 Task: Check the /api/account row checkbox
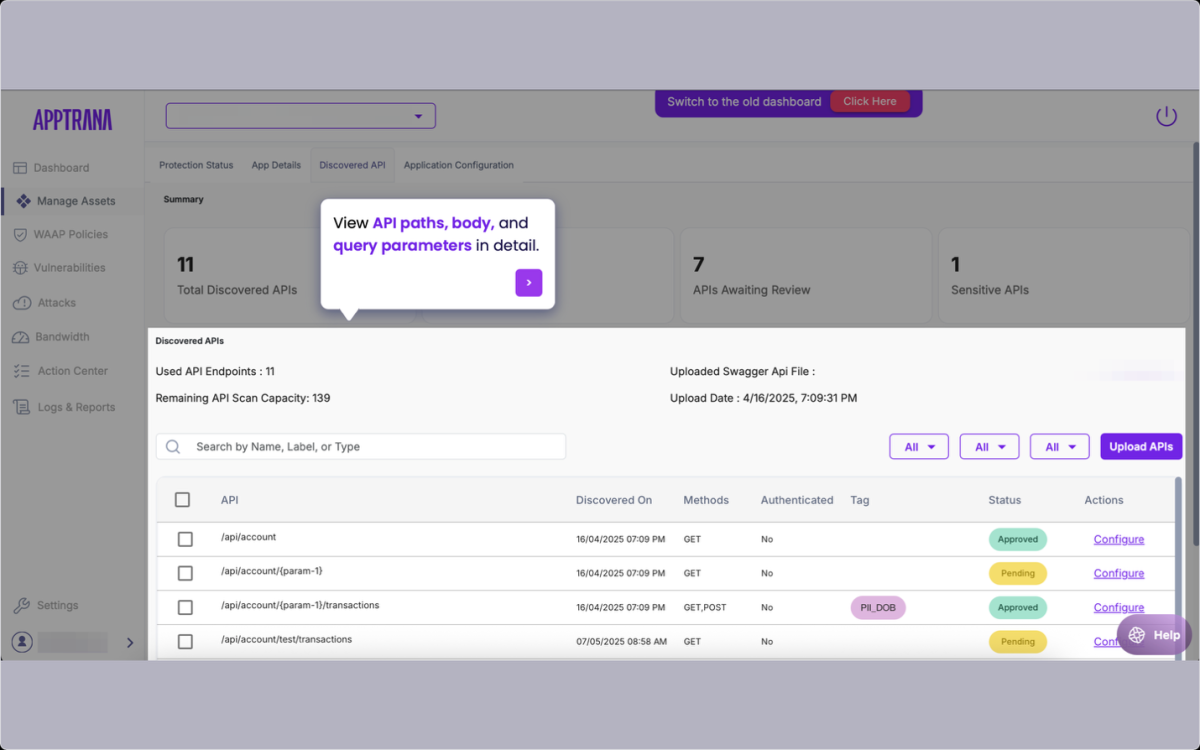pos(185,538)
